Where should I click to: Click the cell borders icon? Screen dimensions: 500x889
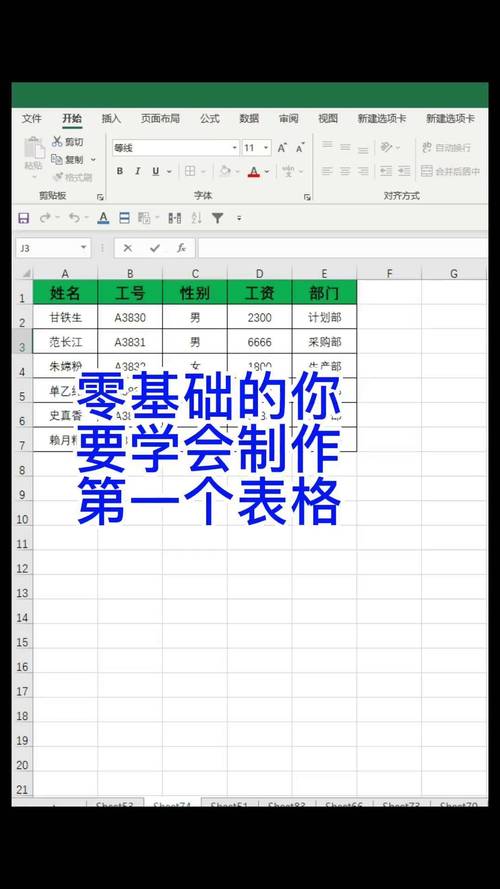[190, 171]
